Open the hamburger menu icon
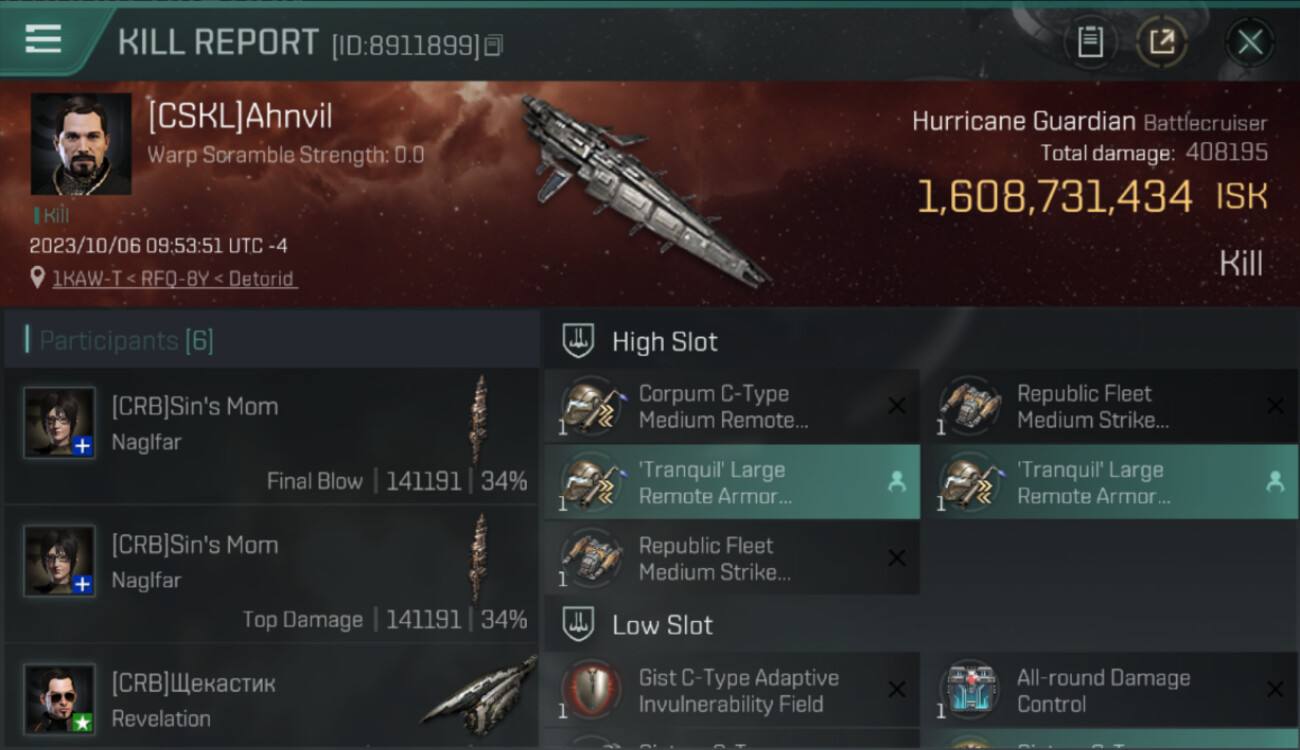Image resolution: width=1300 pixels, height=750 pixels. point(43,39)
